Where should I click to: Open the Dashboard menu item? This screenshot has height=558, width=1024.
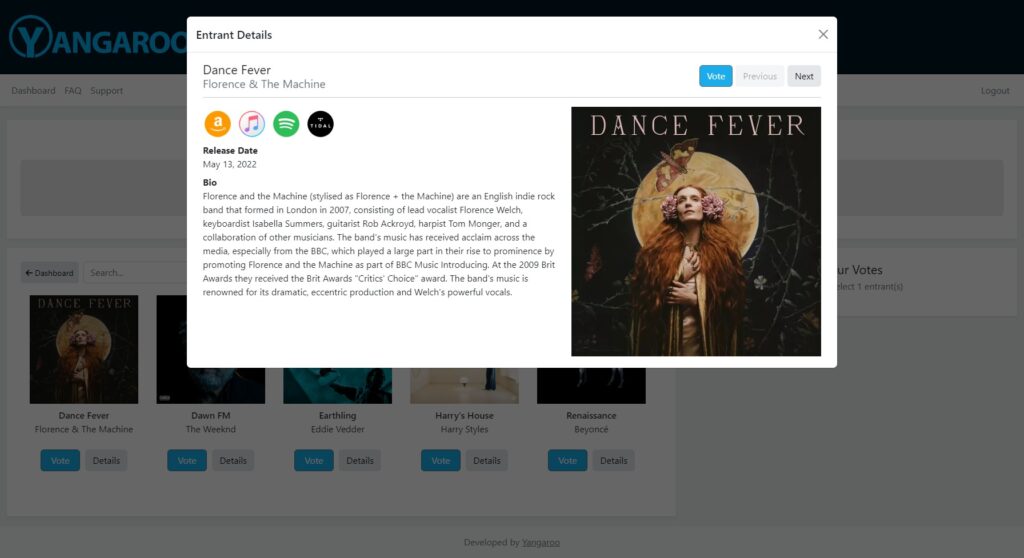pyautogui.click(x=33, y=91)
